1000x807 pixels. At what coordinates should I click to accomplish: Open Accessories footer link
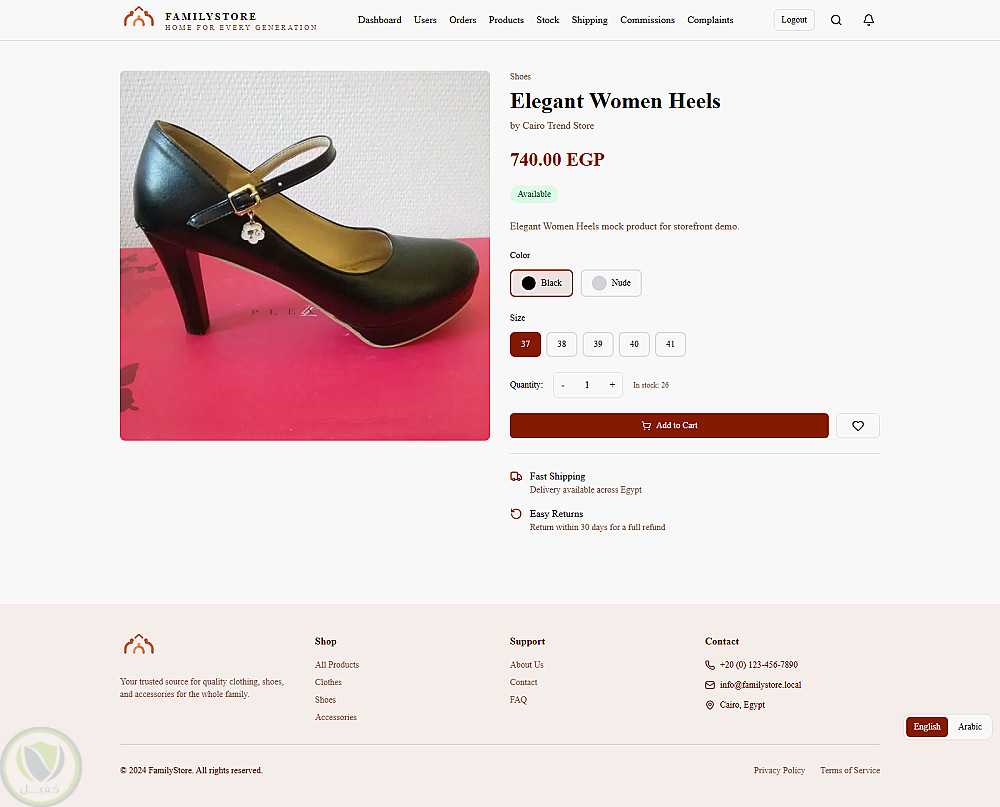(335, 717)
